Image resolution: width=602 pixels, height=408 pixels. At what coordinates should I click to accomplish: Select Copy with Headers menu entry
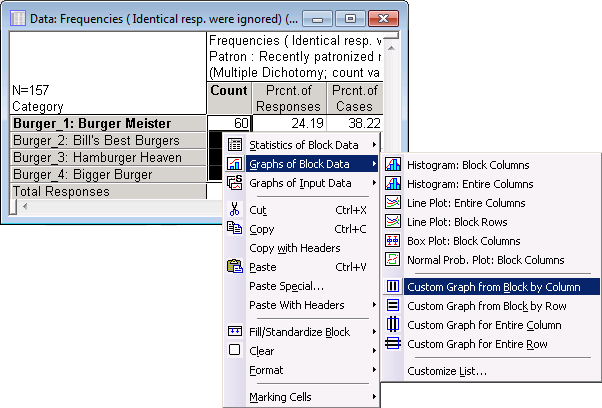click(x=294, y=248)
